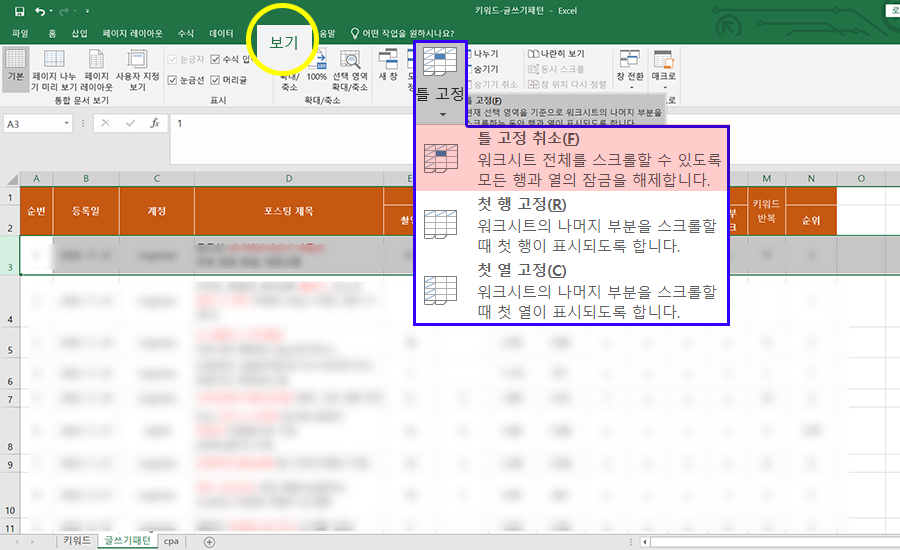Click the 포스팅 제목 header cell

(289, 211)
